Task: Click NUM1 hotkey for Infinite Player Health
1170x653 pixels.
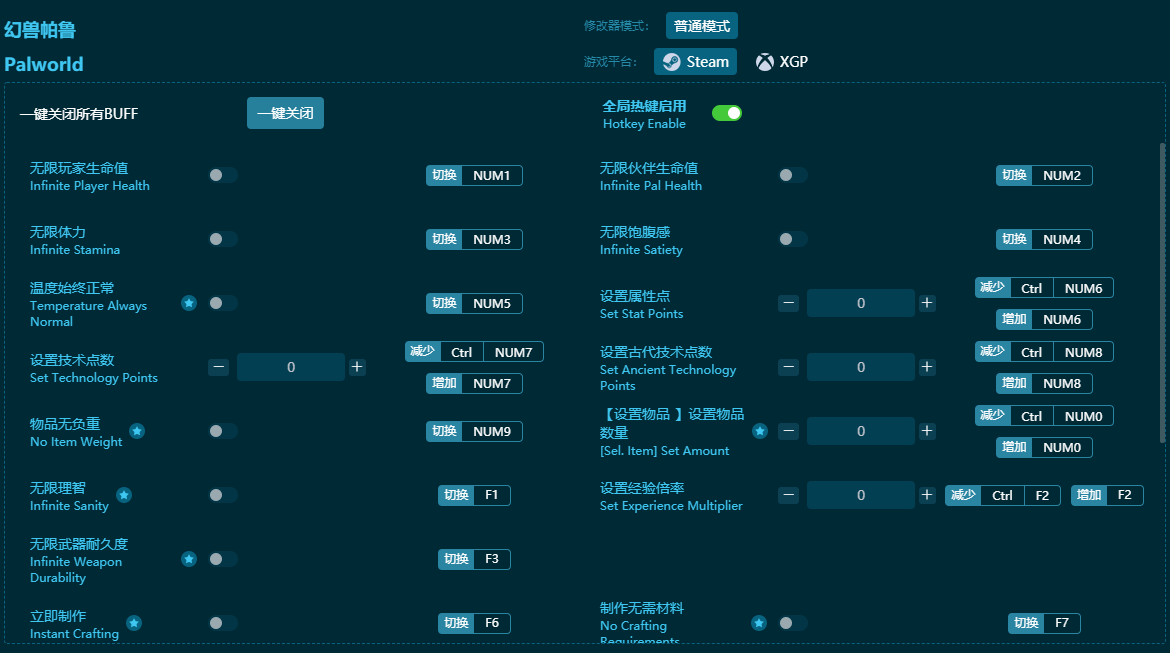Action: coord(474,175)
